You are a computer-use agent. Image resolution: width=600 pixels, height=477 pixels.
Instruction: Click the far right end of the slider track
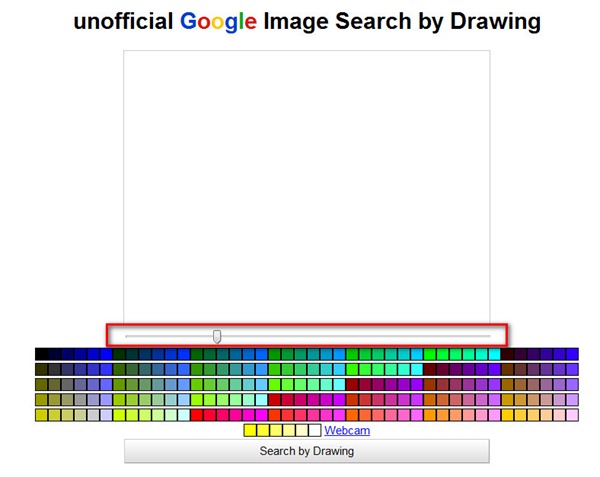[489, 336]
